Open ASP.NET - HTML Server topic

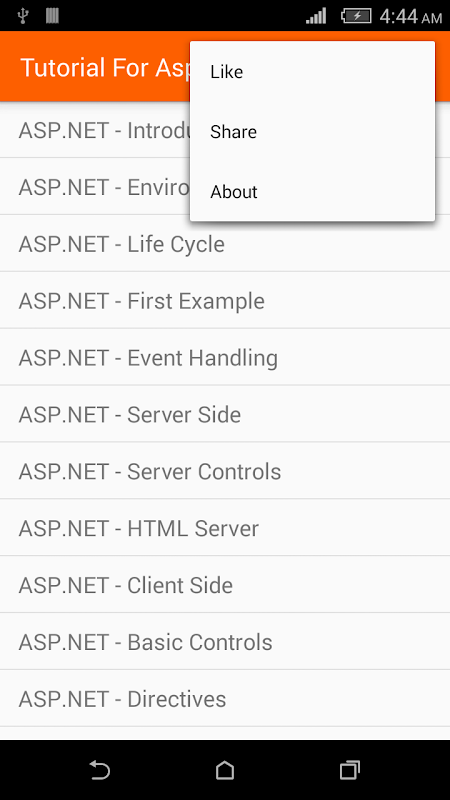(225, 528)
